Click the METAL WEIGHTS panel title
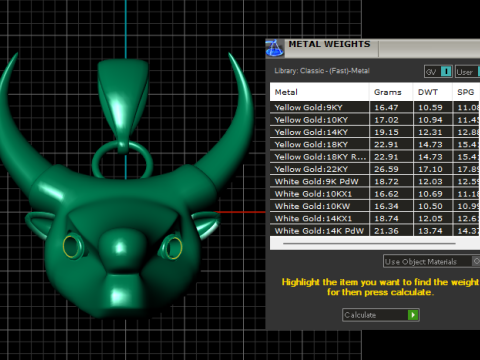This screenshot has width=480, height=360. point(329,44)
